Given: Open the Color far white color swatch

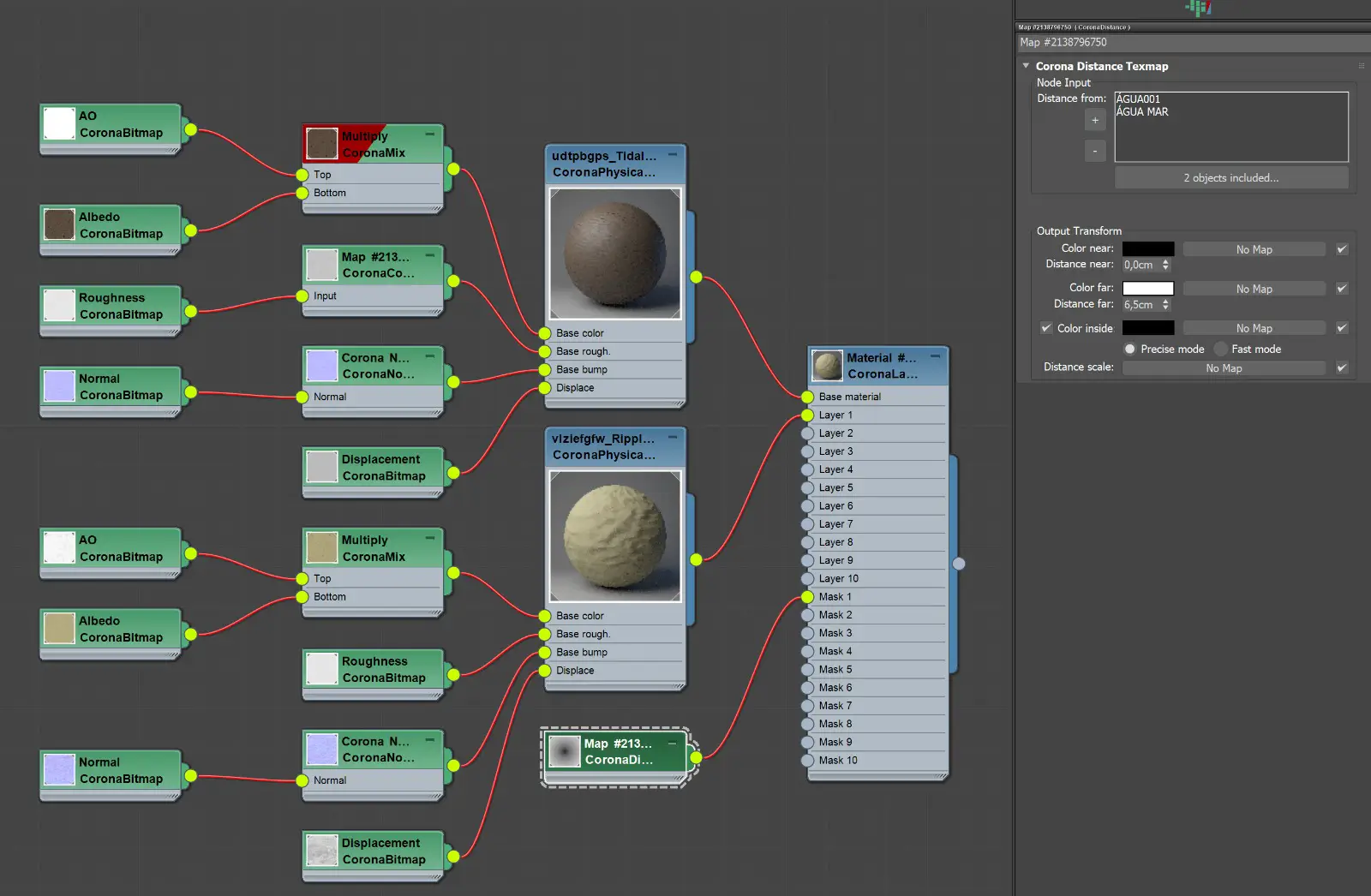Looking at the screenshot, I should pos(1147,288).
